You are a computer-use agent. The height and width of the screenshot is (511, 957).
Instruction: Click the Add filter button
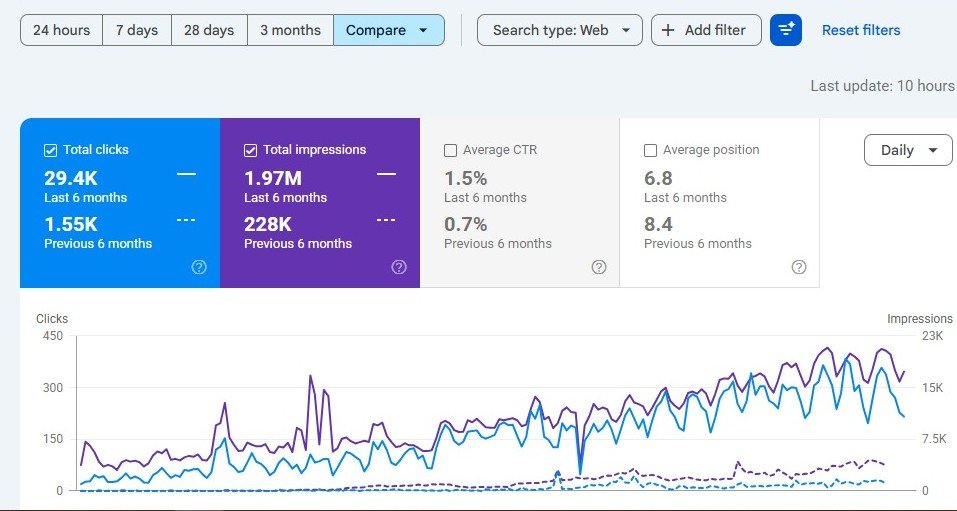pyautogui.click(x=706, y=30)
